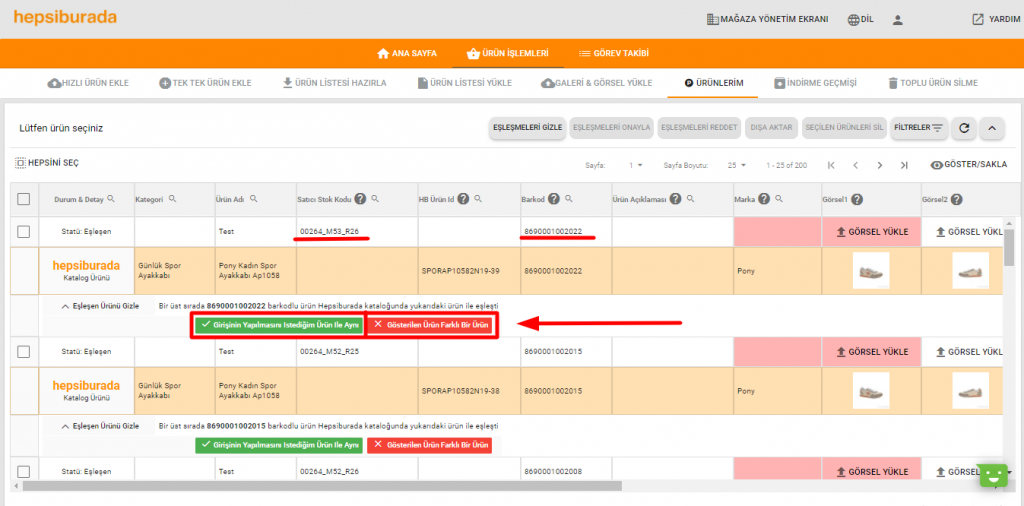The image size is (1024, 506).
Task: Click the search icon in Kategori column
Action: [173, 199]
